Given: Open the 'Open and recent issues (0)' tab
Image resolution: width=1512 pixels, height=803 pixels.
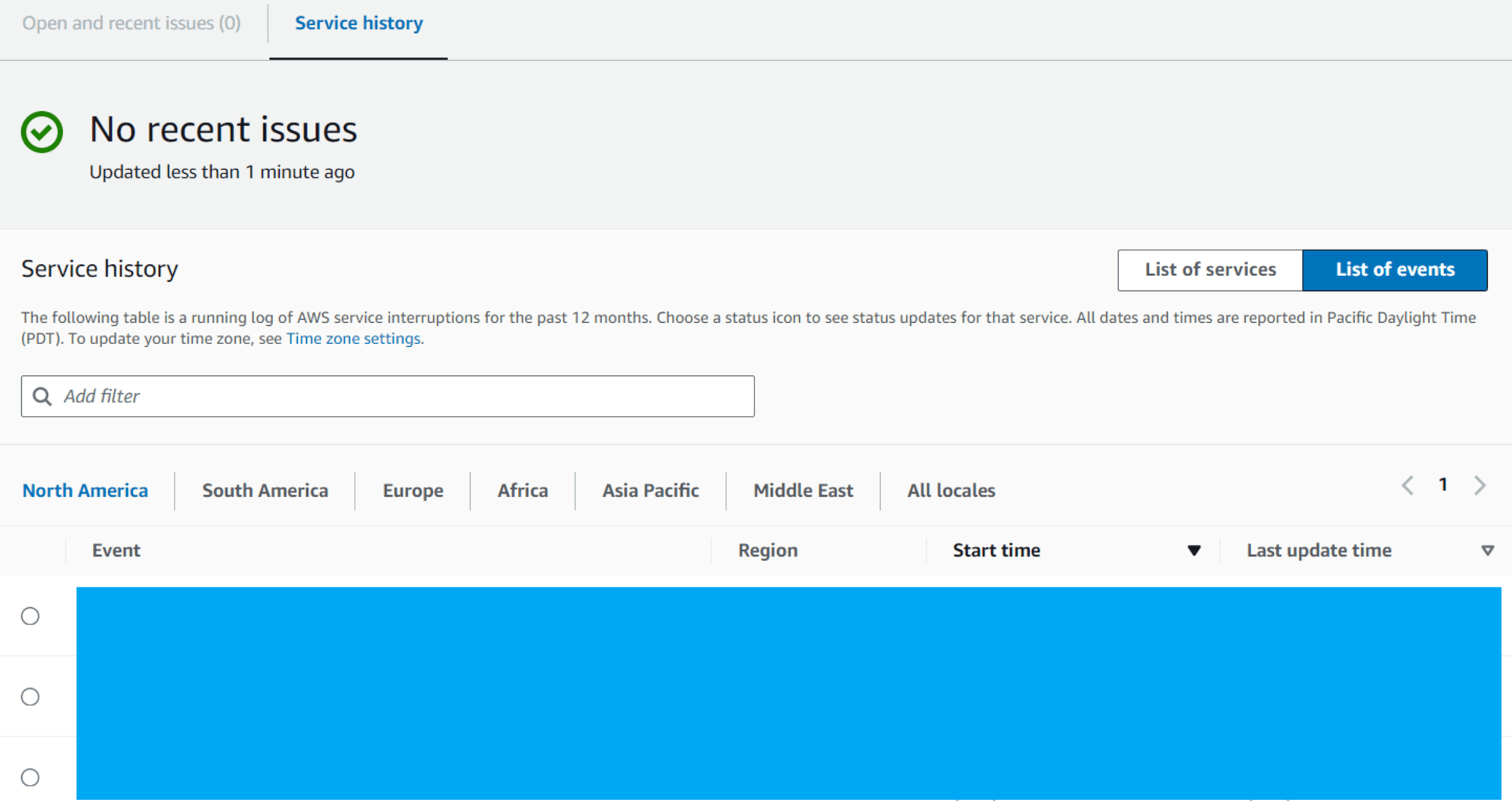Looking at the screenshot, I should [x=132, y=23].
